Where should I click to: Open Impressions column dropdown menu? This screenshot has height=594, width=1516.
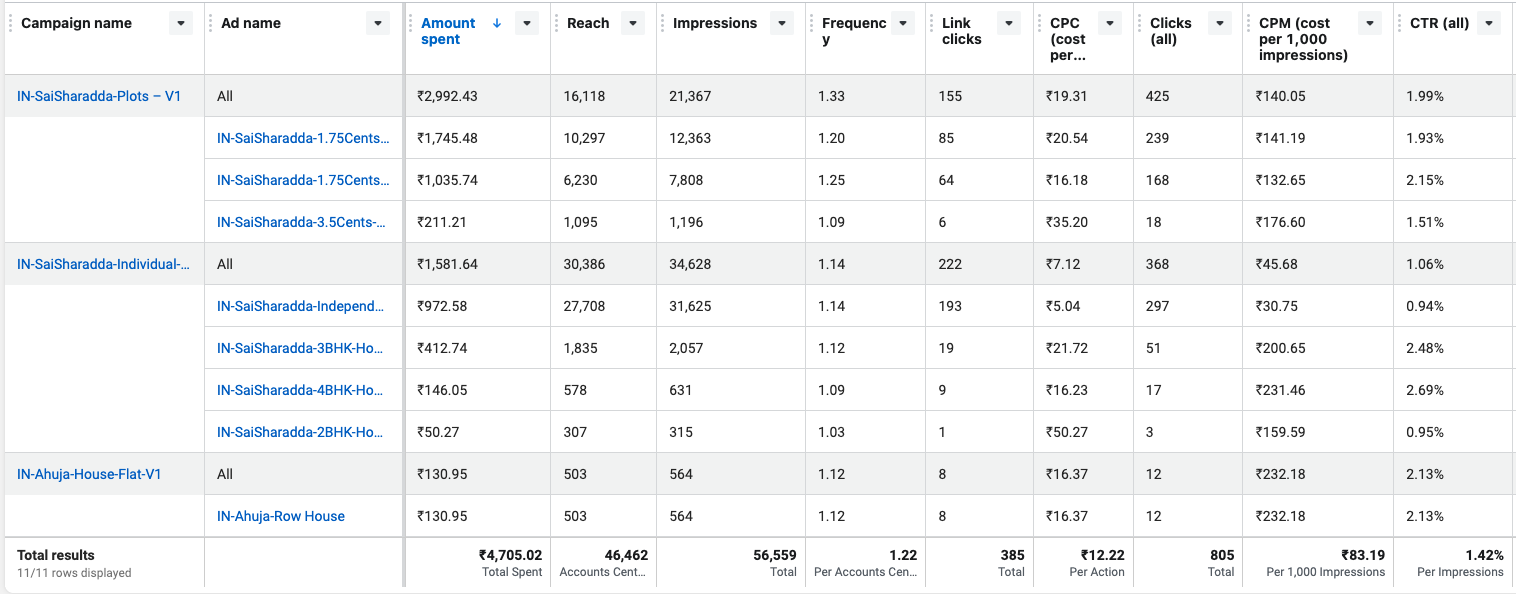click(x=781, y=23)
